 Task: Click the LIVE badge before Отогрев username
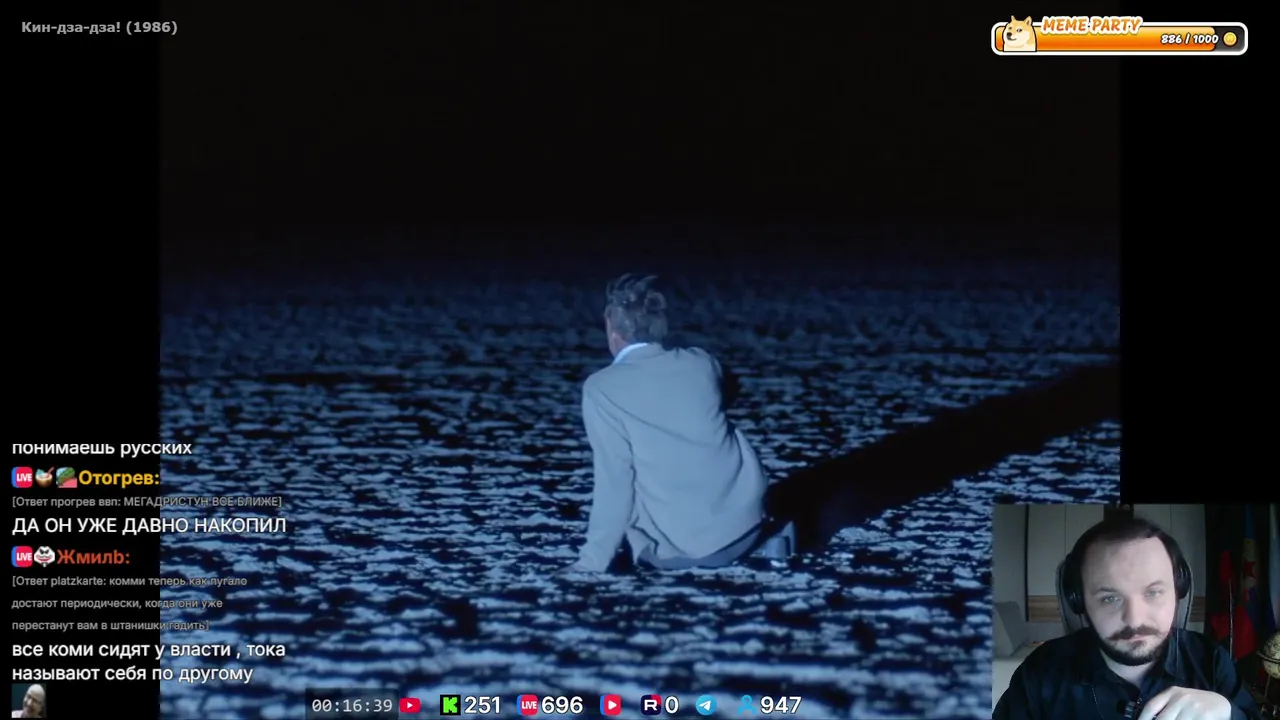tap(23, 478)
